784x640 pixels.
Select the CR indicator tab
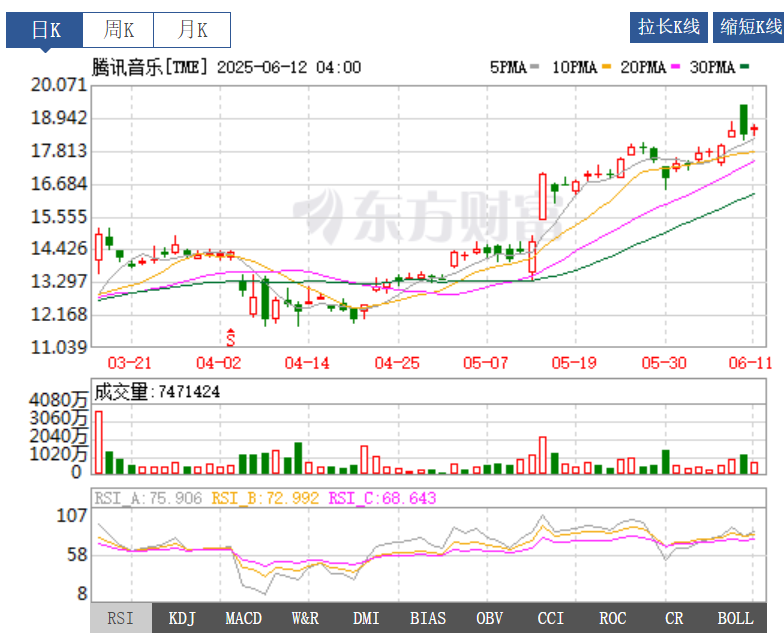tap(674, 618)
